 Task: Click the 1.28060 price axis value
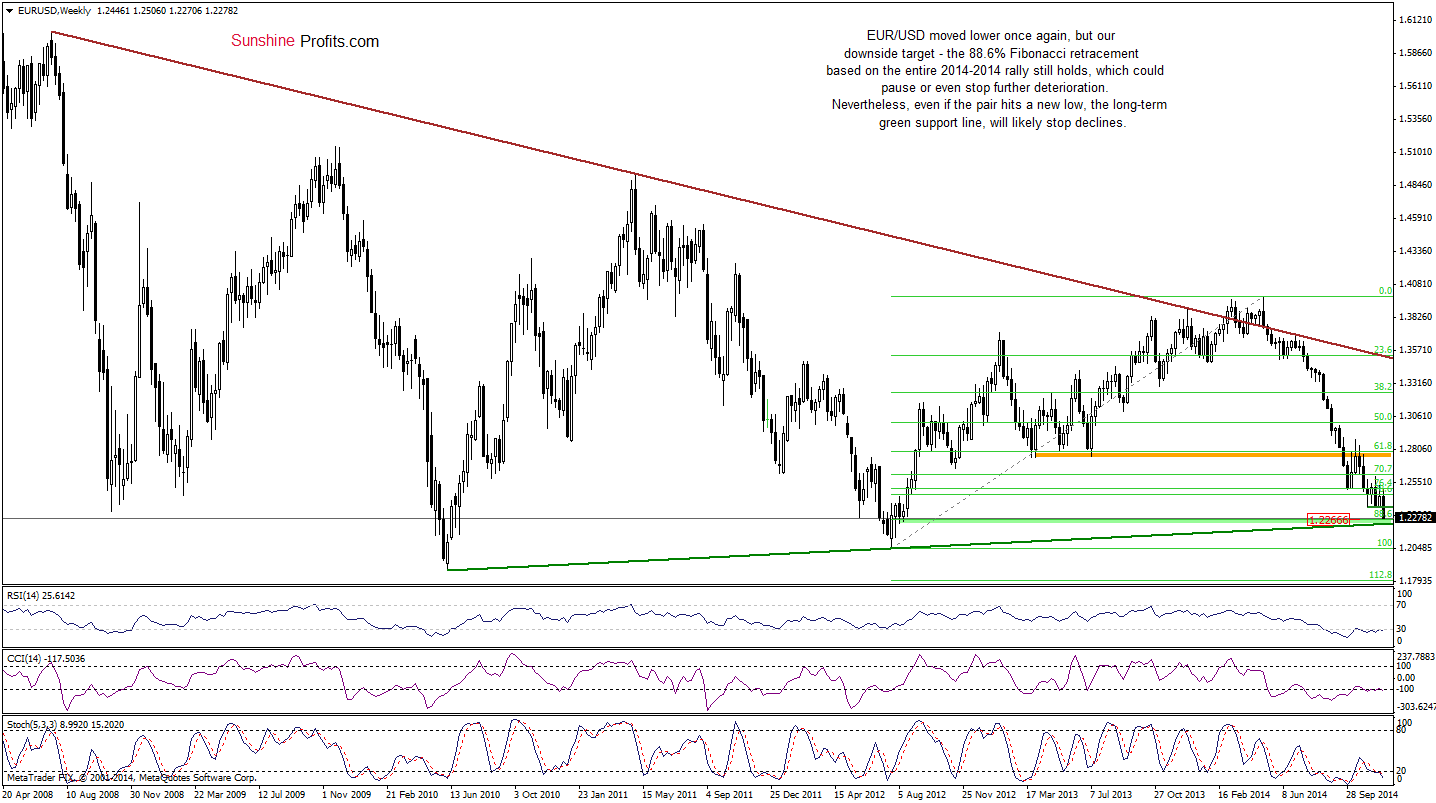[1415, 449]
